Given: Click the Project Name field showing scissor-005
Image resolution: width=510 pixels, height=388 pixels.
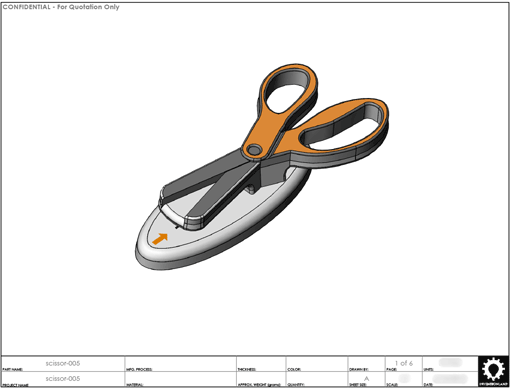Looking at the screenshot, I should click(63, 379).
